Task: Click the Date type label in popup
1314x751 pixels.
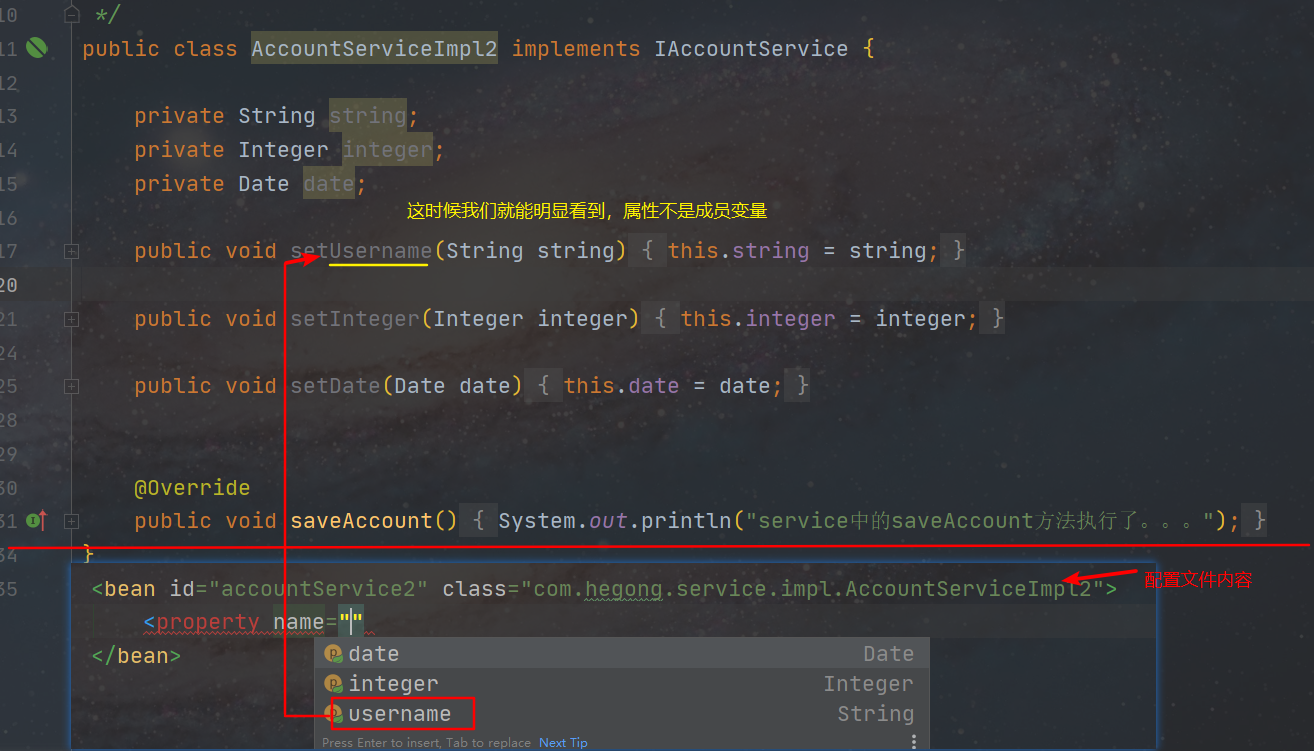Action: coord(889,654)
